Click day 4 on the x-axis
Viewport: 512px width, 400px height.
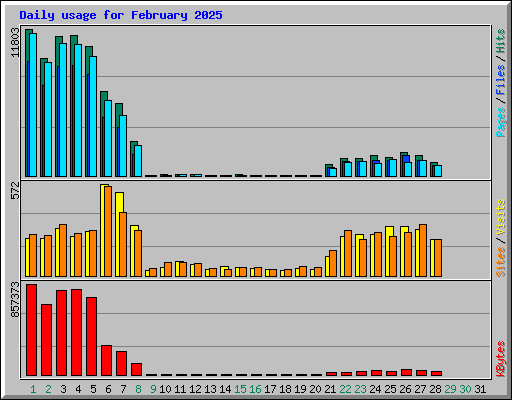click(78, 389)
